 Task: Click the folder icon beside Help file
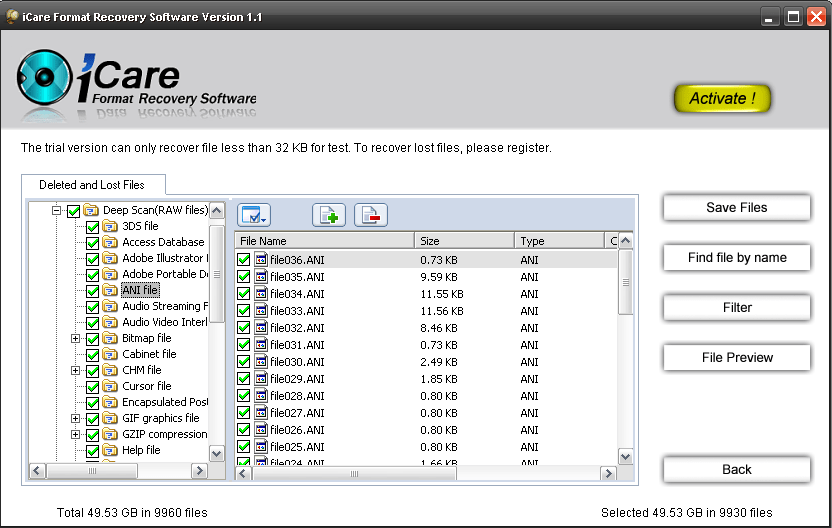(x=110, y=451)
